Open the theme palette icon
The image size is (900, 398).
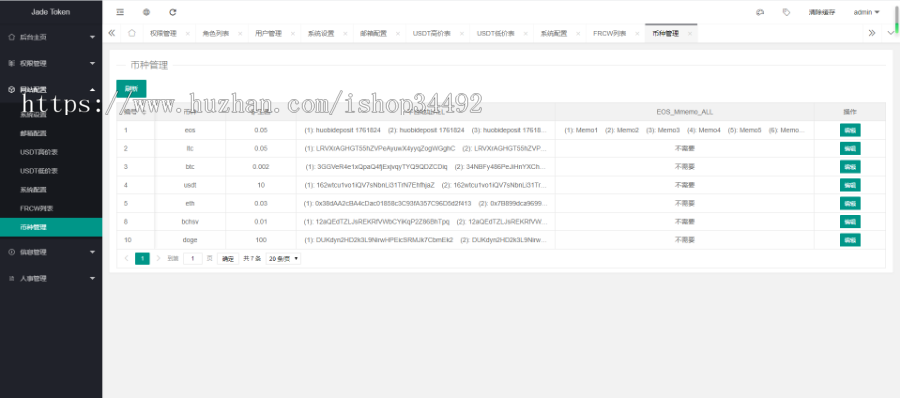(760, 12)
